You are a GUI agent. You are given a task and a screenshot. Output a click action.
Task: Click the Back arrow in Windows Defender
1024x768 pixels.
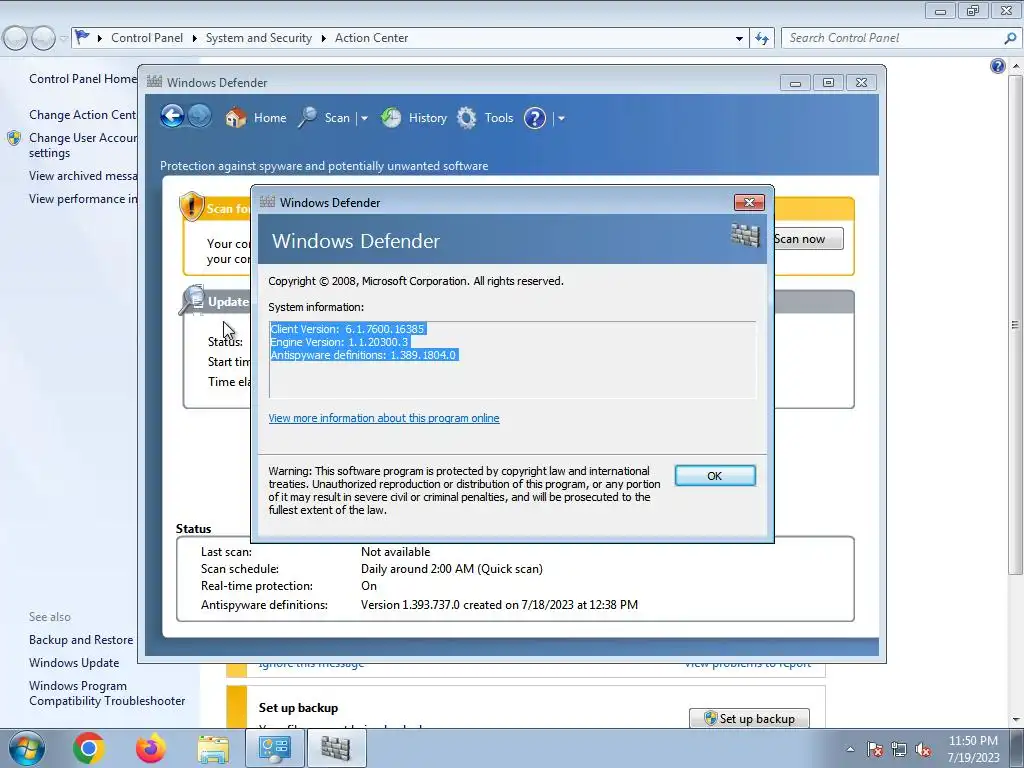(x=172, y=117)
